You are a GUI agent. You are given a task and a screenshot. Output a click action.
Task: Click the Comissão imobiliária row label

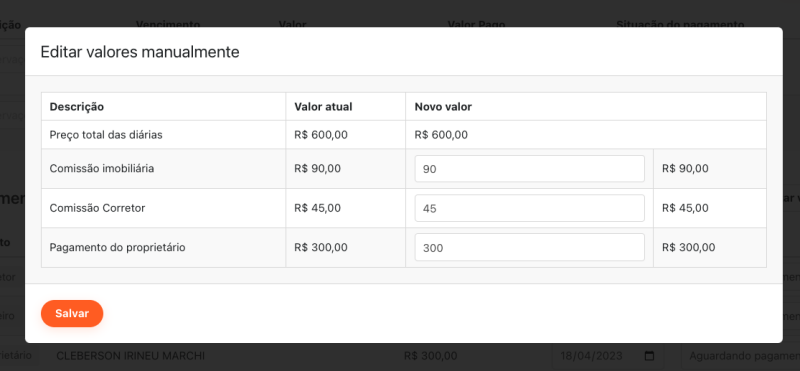(102, 168)
